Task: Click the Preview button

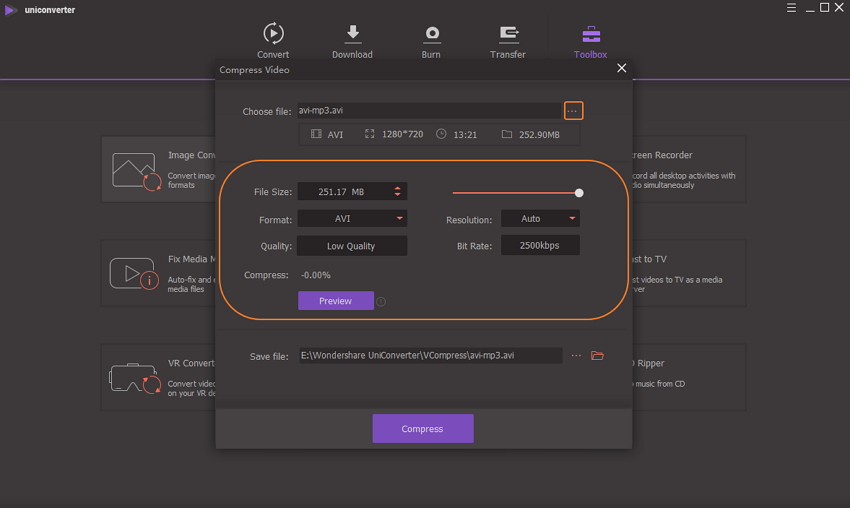Action: (336, 301)
